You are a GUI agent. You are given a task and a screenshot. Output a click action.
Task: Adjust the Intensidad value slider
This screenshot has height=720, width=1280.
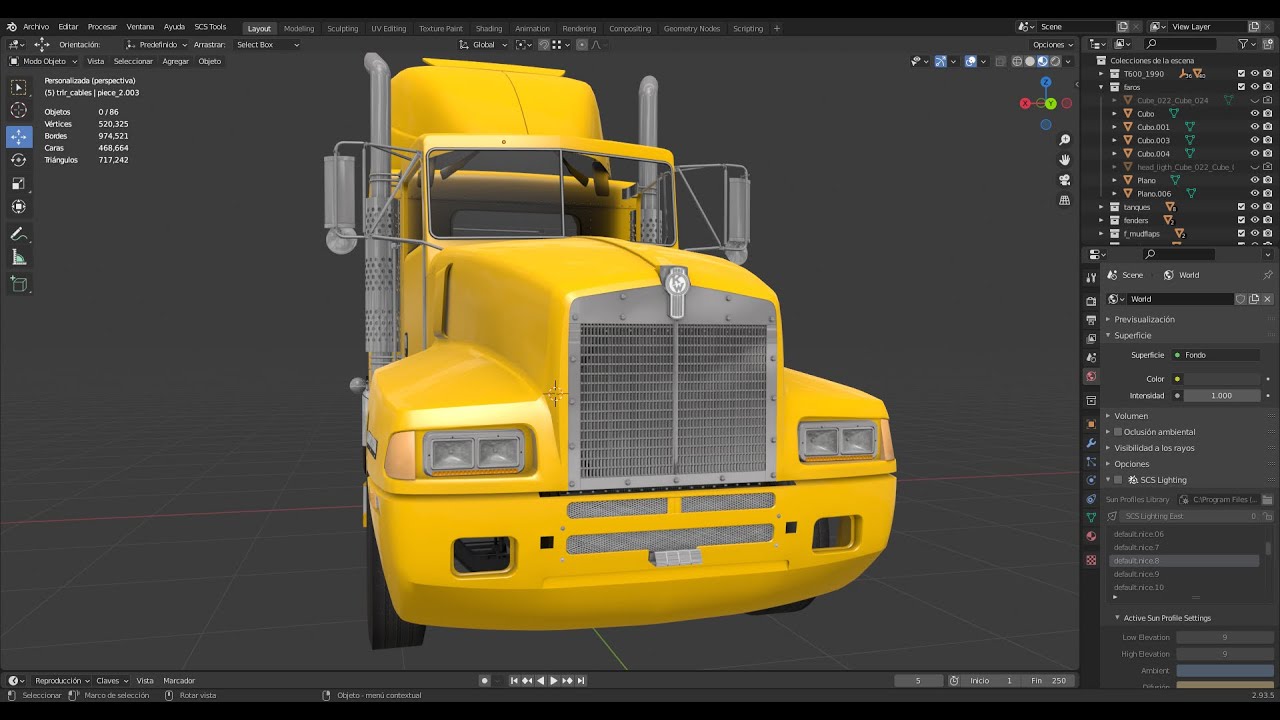click(x=1222, y=395)
